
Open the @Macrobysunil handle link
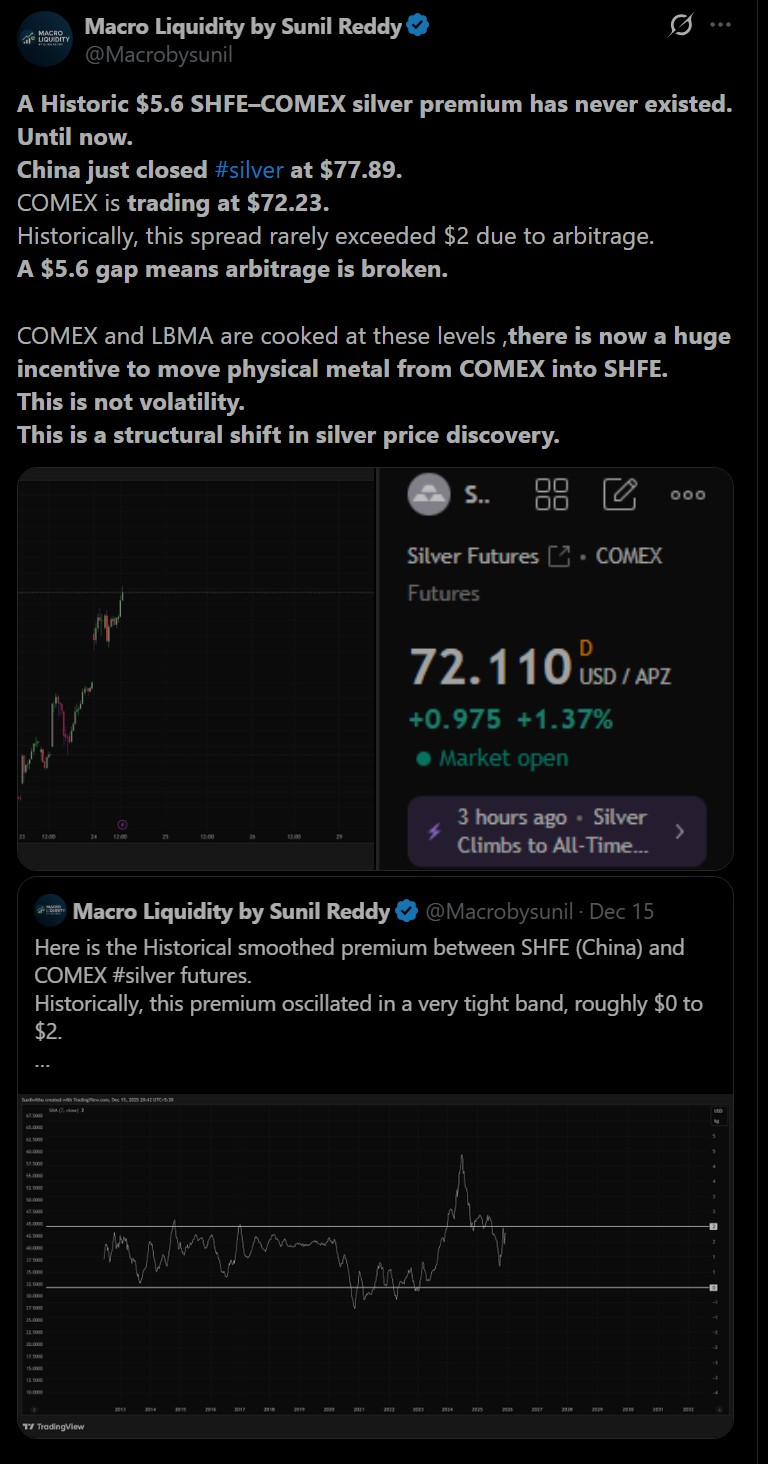click(158, 54)
